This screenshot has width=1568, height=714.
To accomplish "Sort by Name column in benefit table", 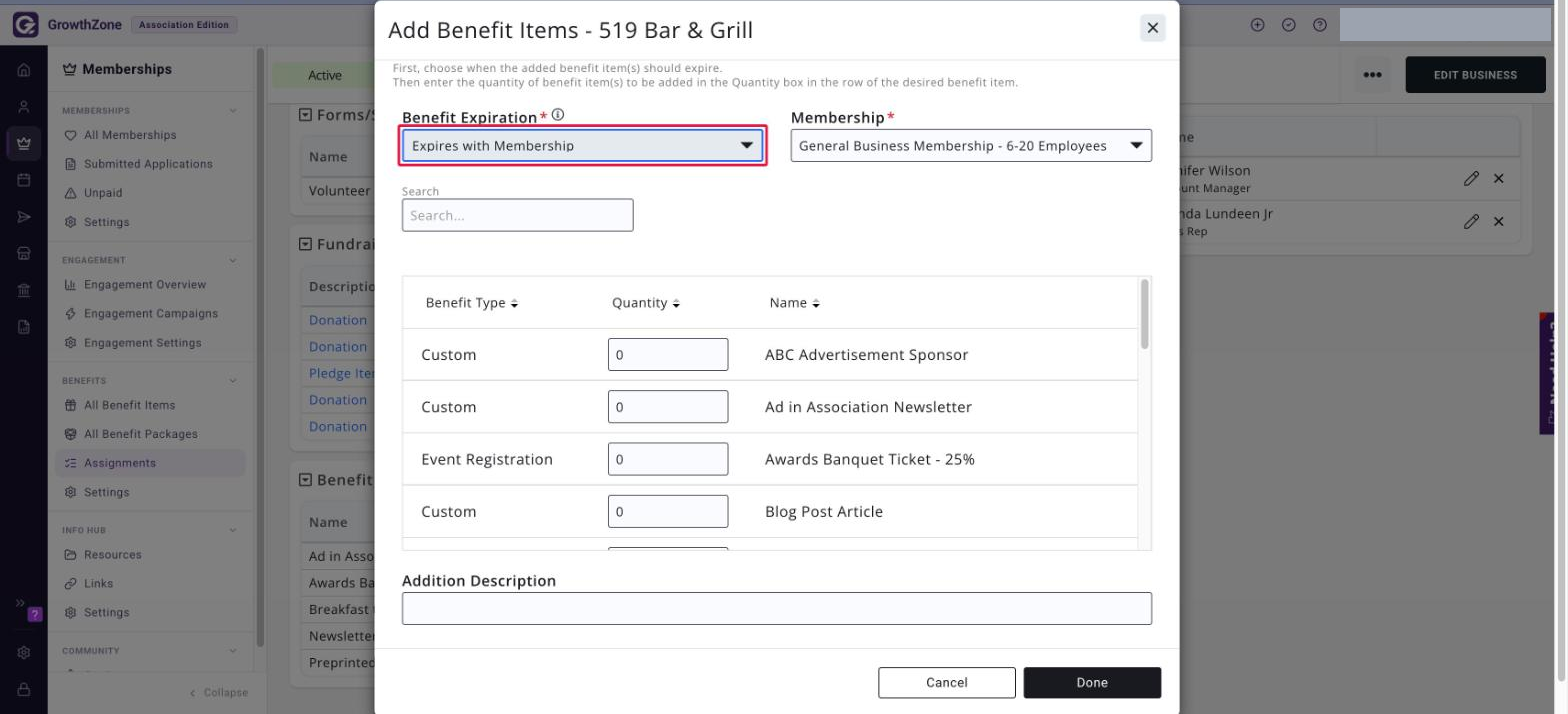I will point(795,303).
